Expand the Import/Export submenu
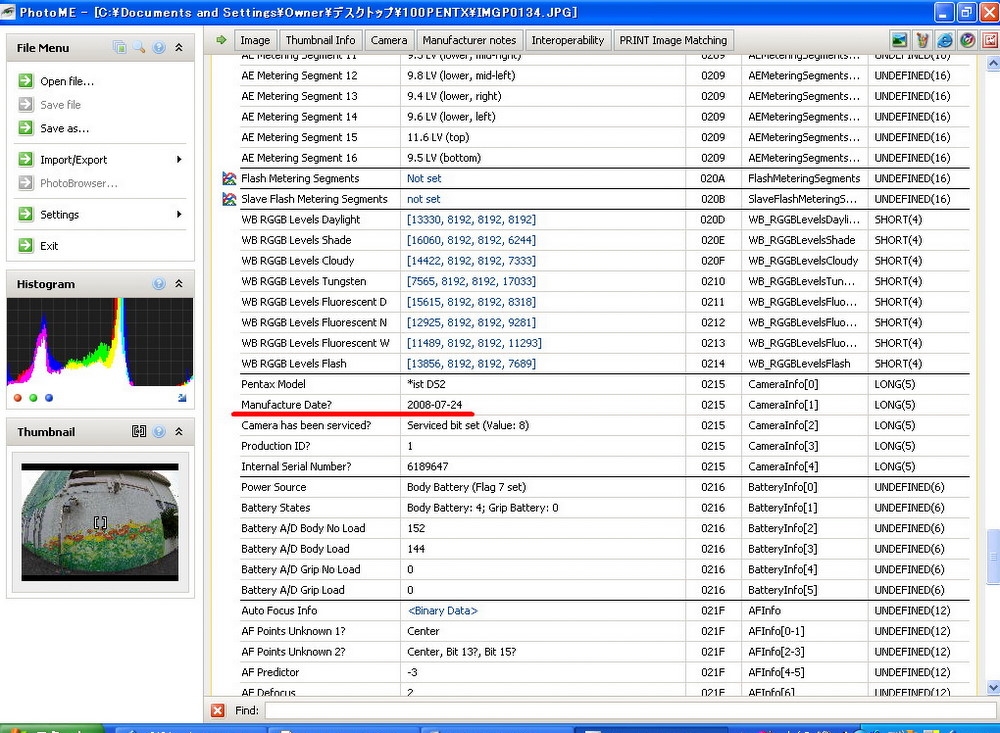1000x733 pixels. coord(179,160)
